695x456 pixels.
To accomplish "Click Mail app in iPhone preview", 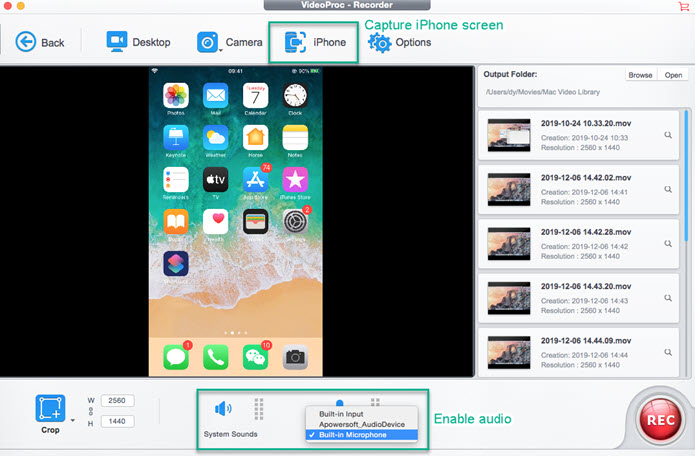I will pyautogui.click(x=215, y=95).
